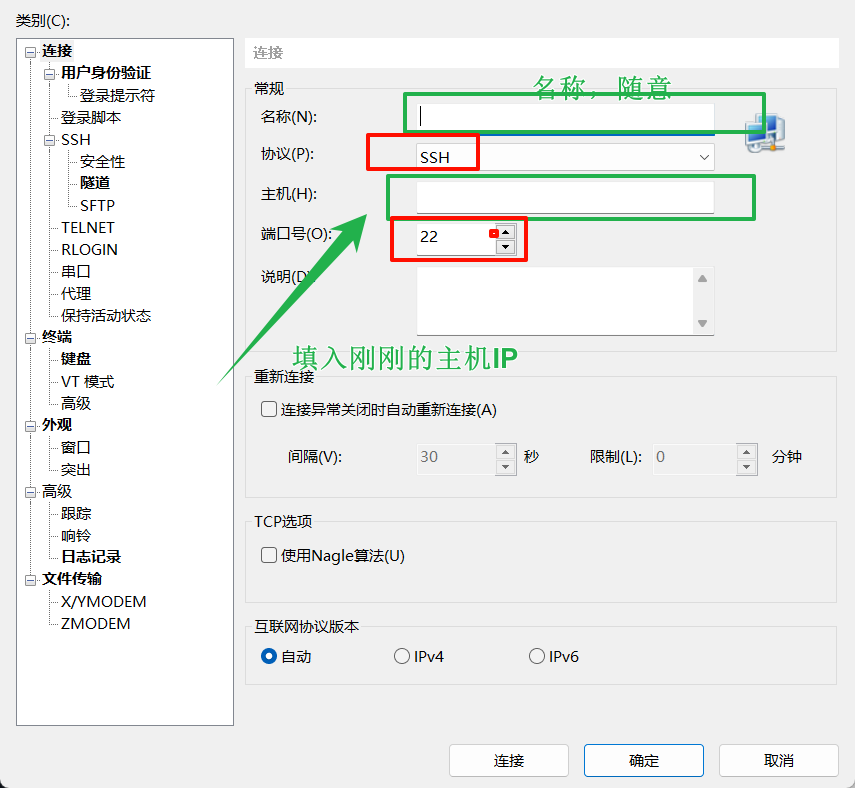Viewport: 855px width, 788px height.
Task: Select 登录脚本 in the category tree
Action: pos(91,118)
